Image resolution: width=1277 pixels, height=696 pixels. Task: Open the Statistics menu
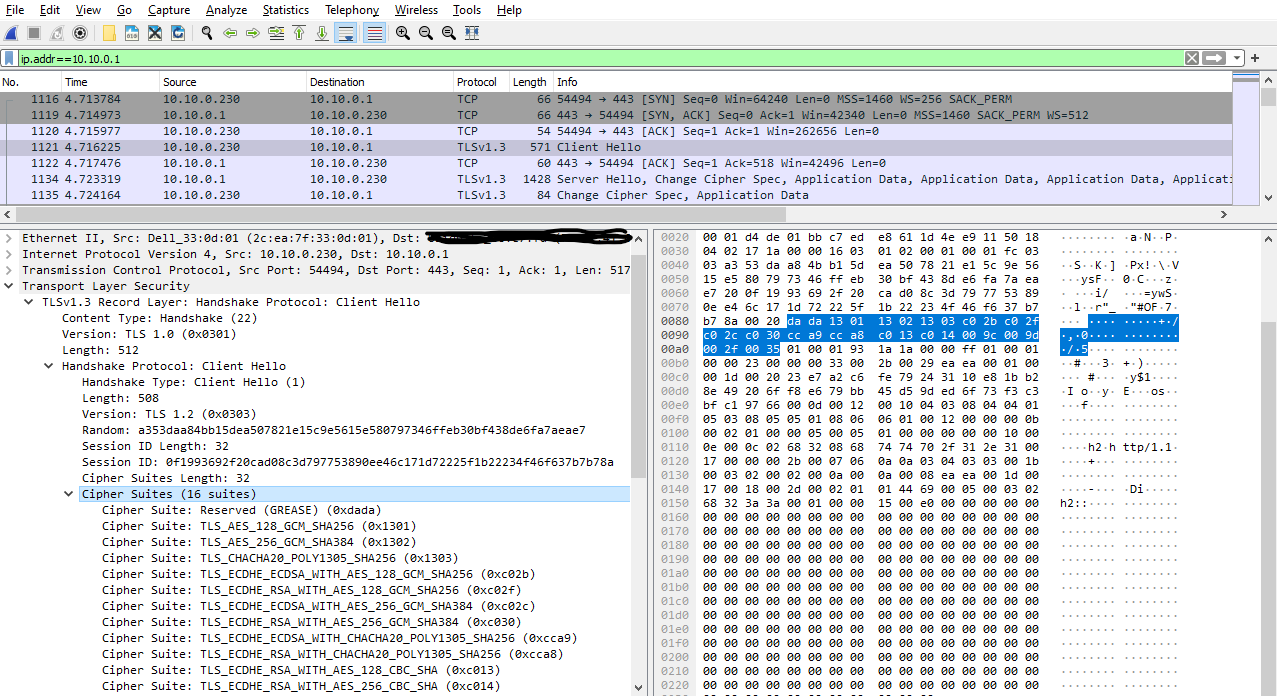[x=285, y=9]
